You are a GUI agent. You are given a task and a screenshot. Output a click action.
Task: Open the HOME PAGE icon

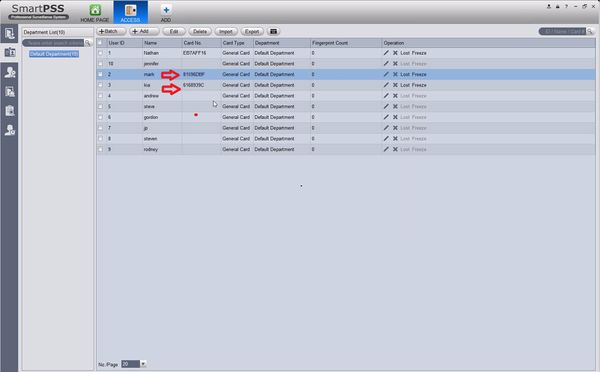[95, 10]
